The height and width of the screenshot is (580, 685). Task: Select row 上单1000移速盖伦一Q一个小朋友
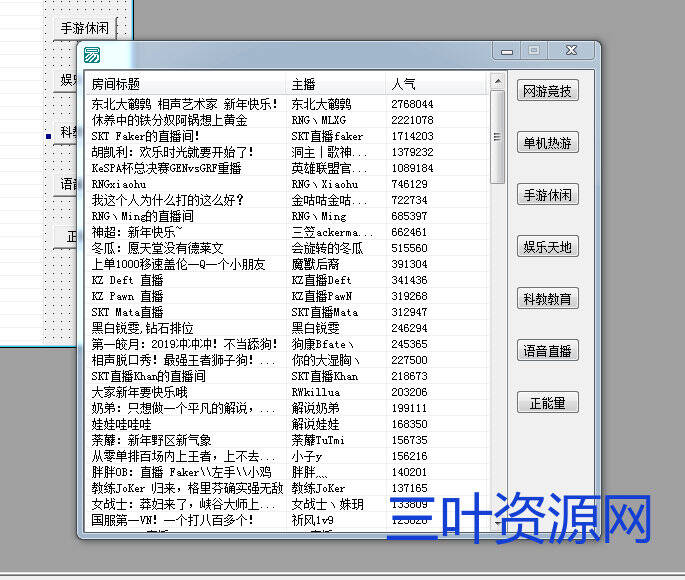(286, 264)
